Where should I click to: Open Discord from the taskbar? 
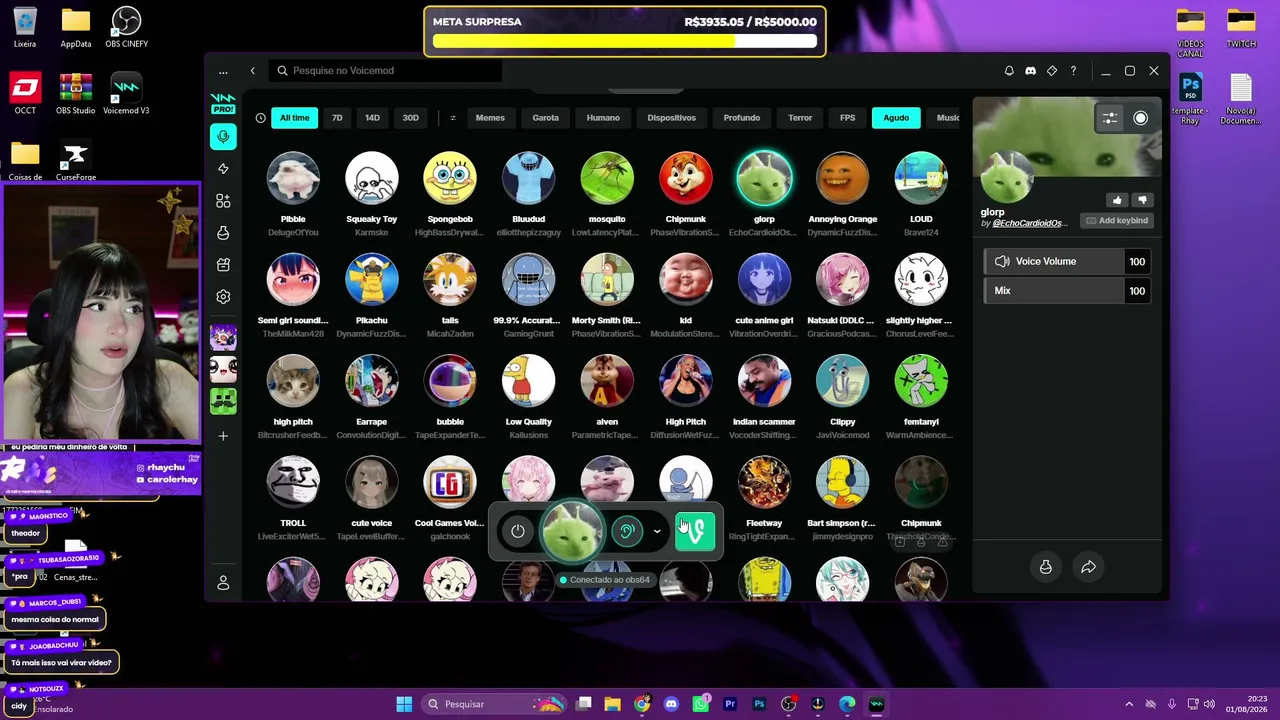click(671, 704)
